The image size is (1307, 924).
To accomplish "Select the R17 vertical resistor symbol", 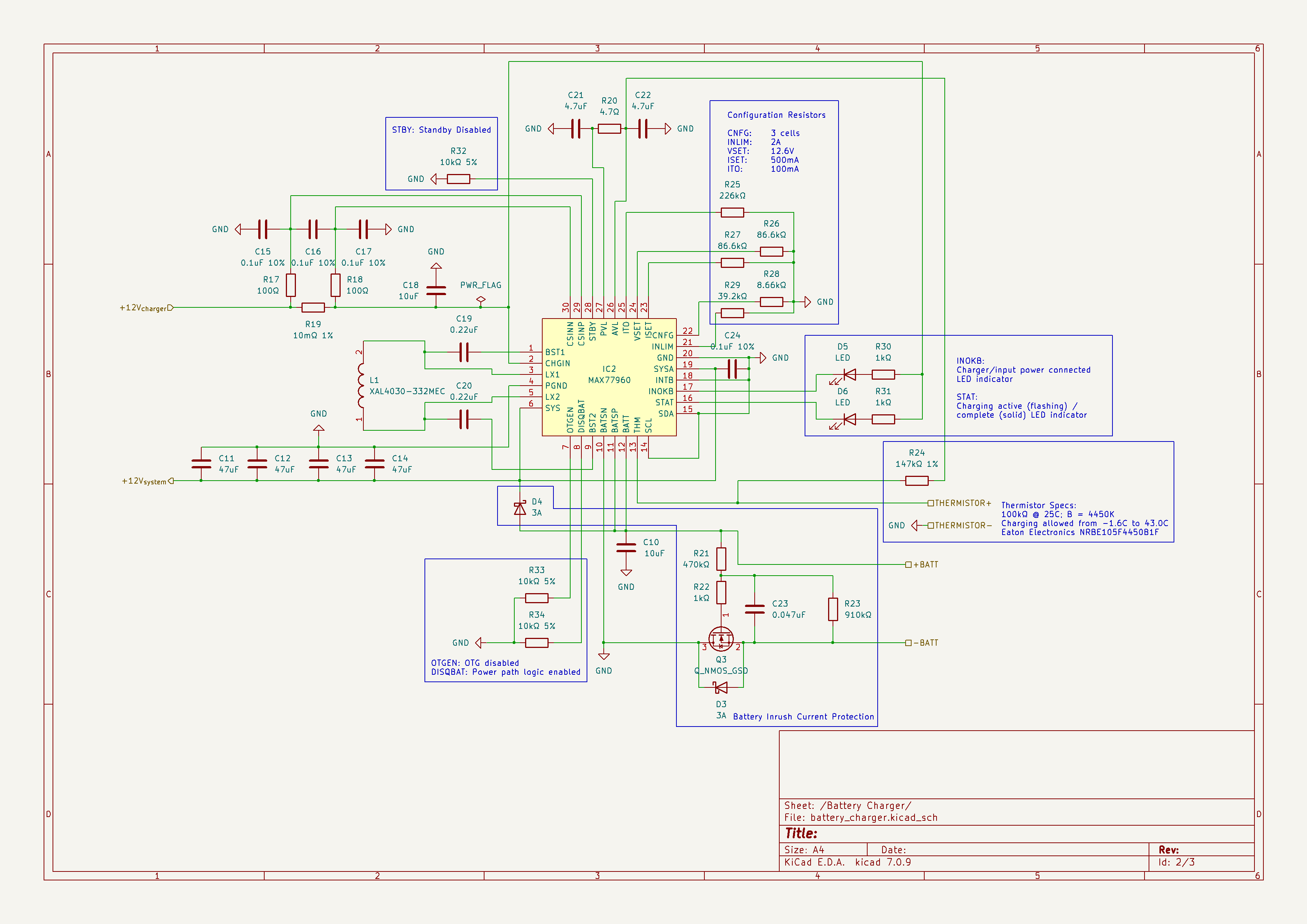I will [x=291, y=285].
